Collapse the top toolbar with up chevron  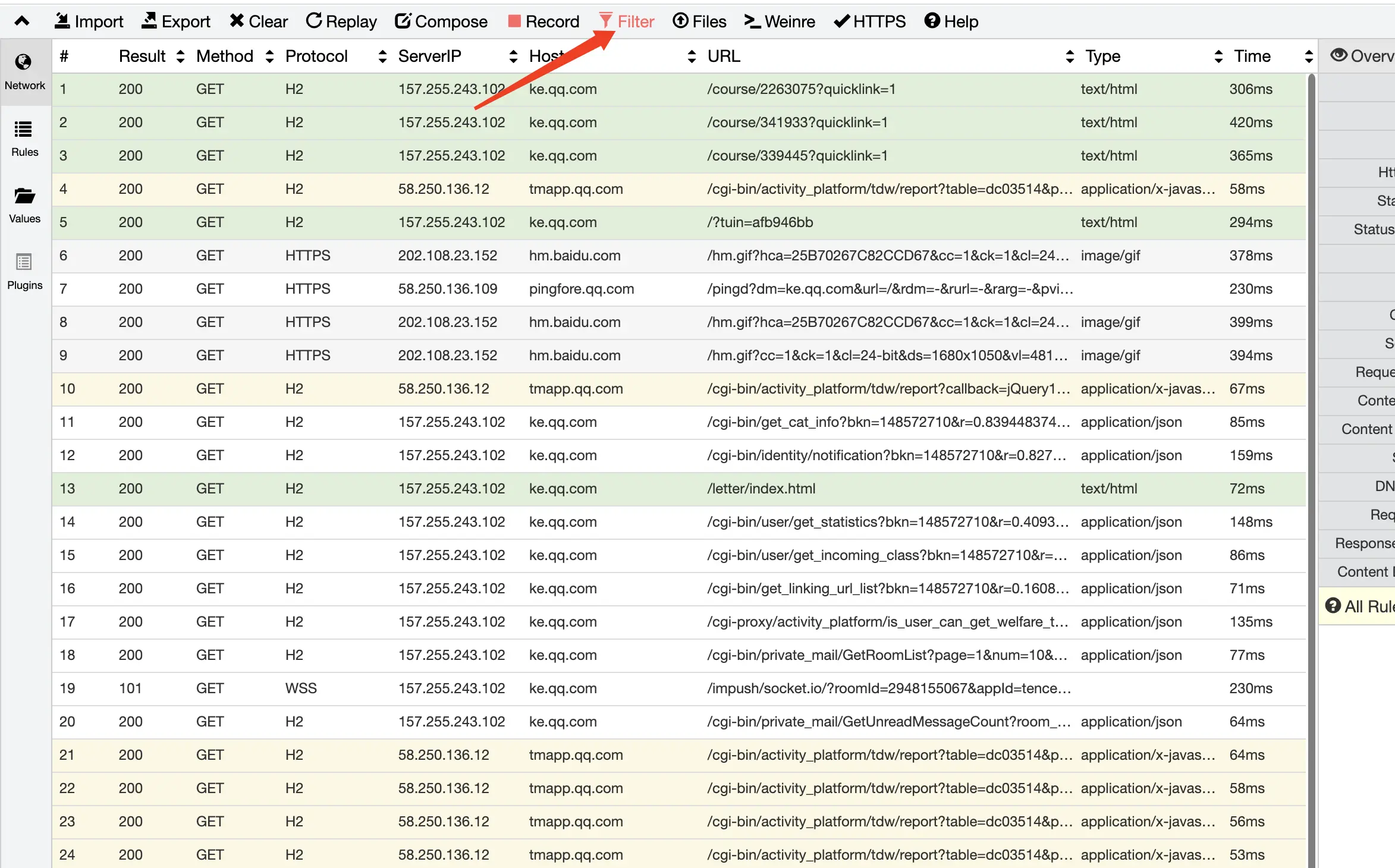tap(22, 21)
